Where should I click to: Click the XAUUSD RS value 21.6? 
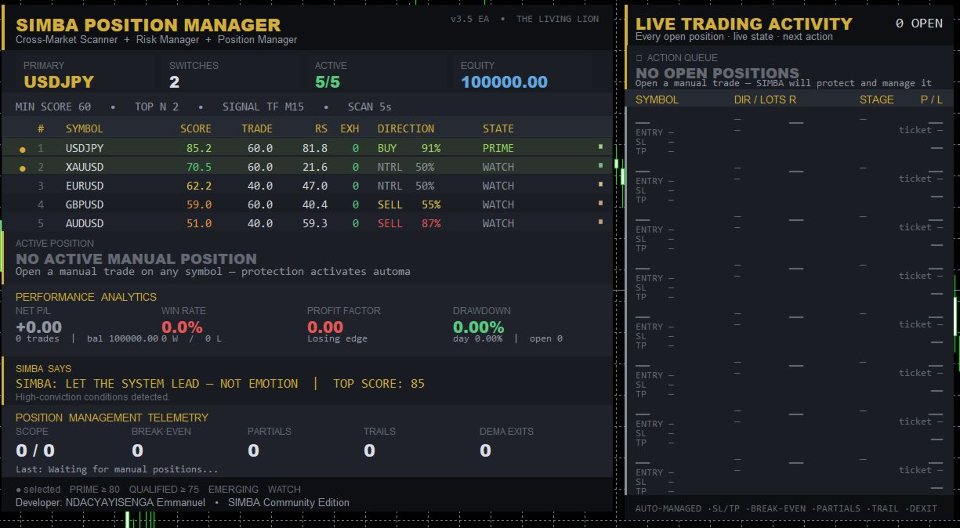coord(315,167)
